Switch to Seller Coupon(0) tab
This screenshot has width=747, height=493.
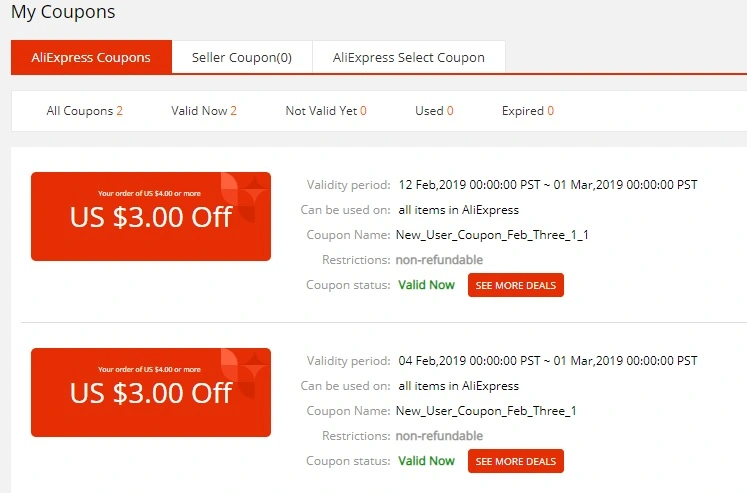coord(242,57)
